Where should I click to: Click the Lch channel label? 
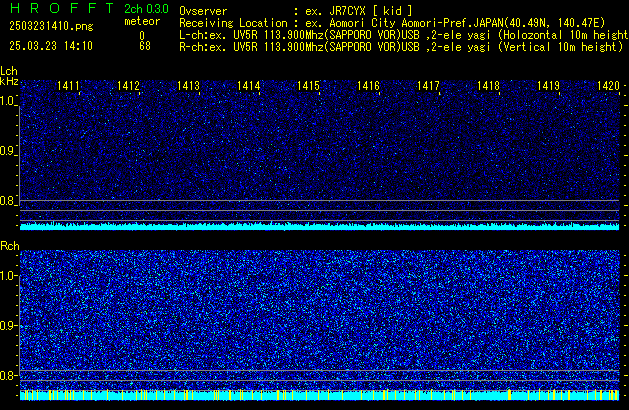pyautogui.click(x=9, y=71)
